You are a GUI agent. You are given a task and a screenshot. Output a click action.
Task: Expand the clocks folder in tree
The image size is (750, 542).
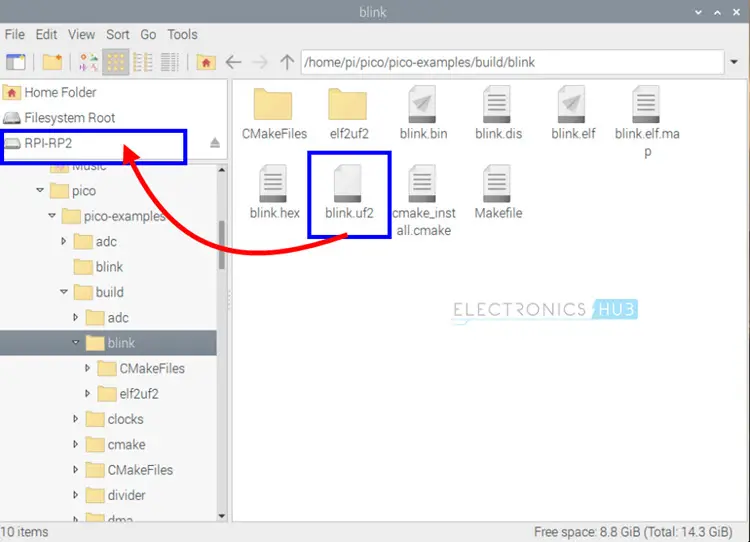[76, 419]
